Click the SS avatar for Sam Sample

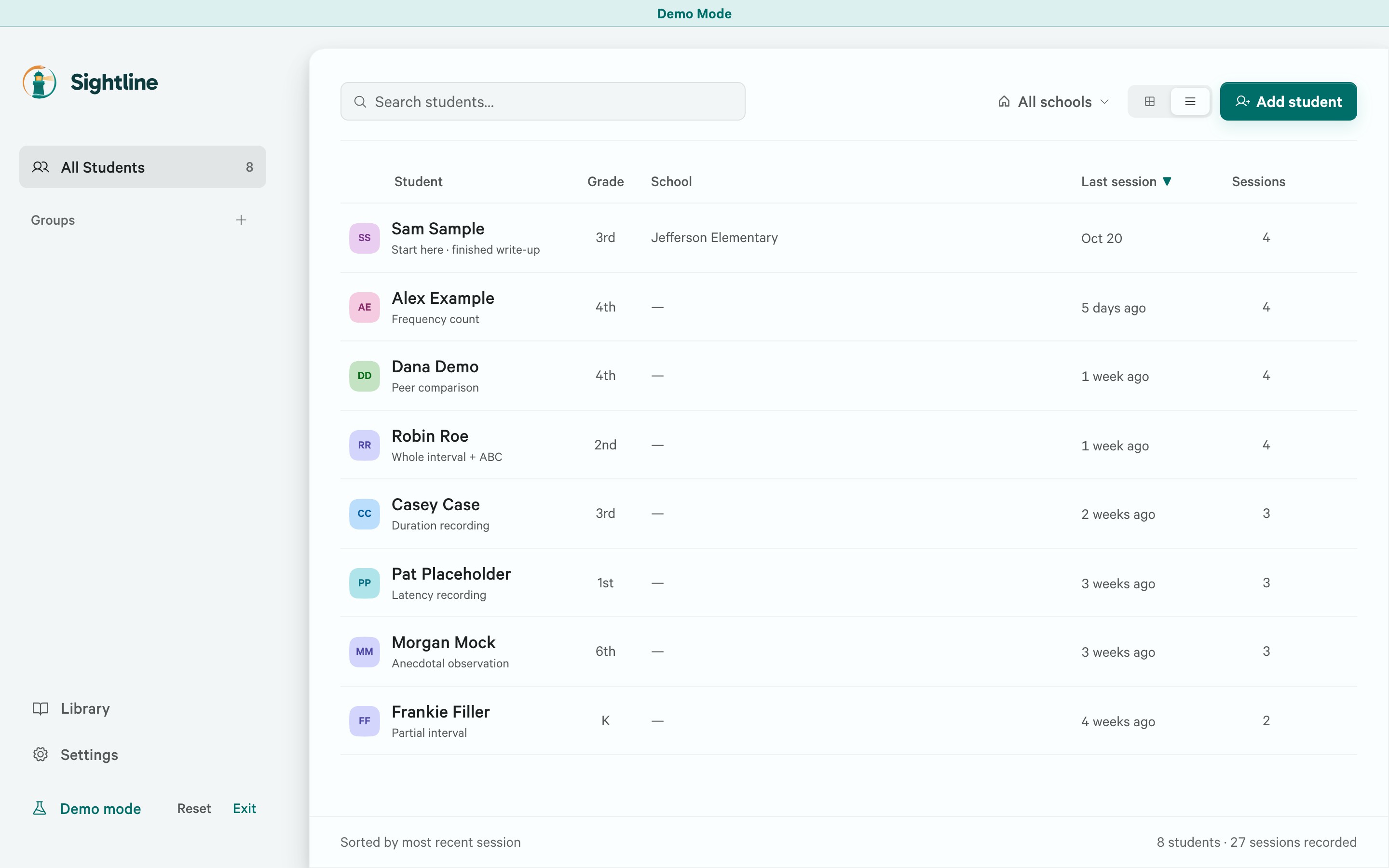coord(365,238)
